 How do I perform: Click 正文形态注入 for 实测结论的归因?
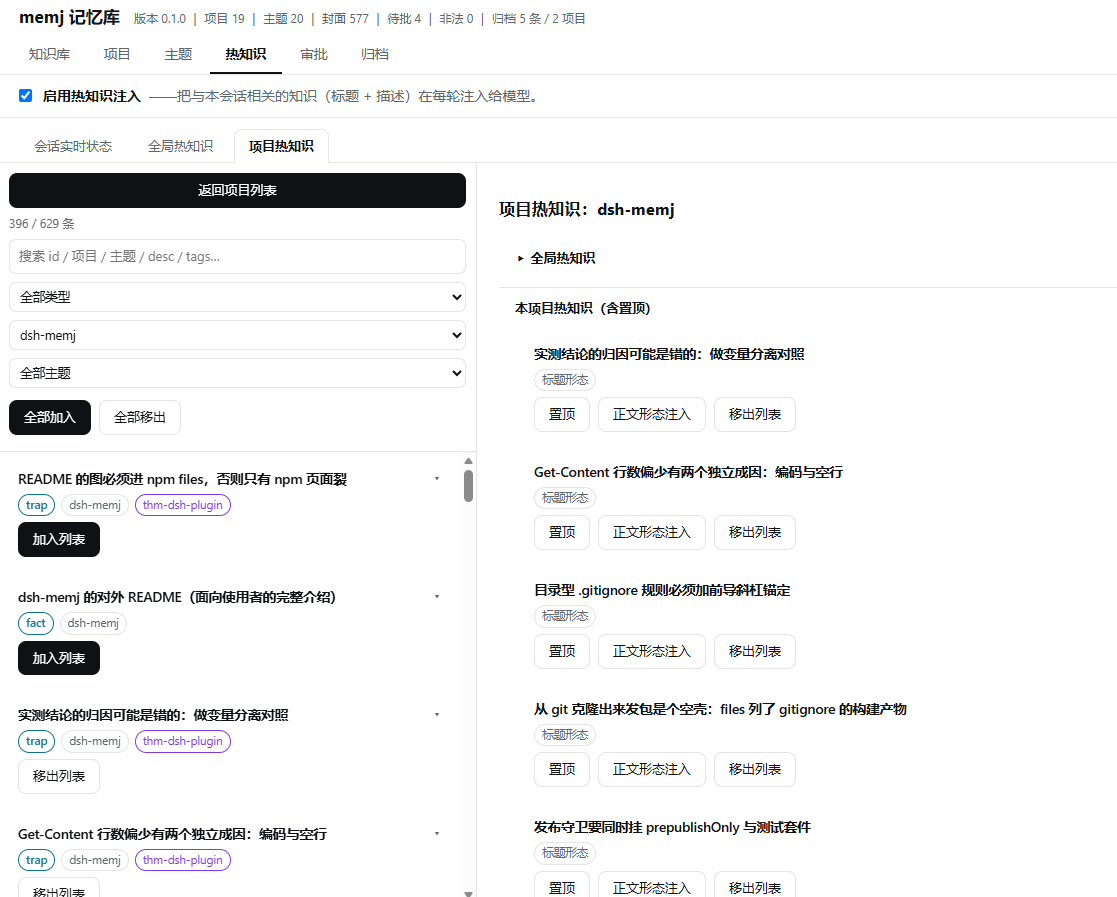coord(652,415)
